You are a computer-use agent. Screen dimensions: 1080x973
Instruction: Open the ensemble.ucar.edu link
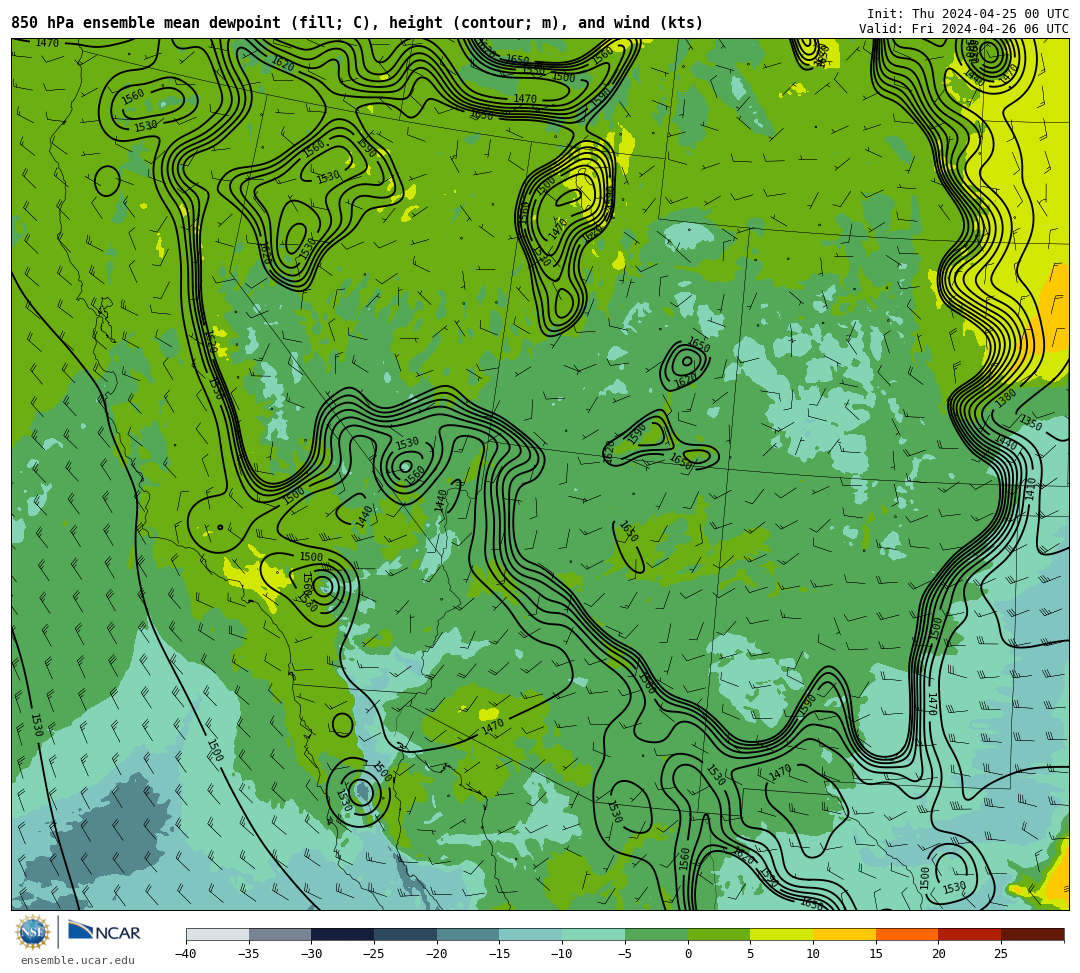[78, 960]
